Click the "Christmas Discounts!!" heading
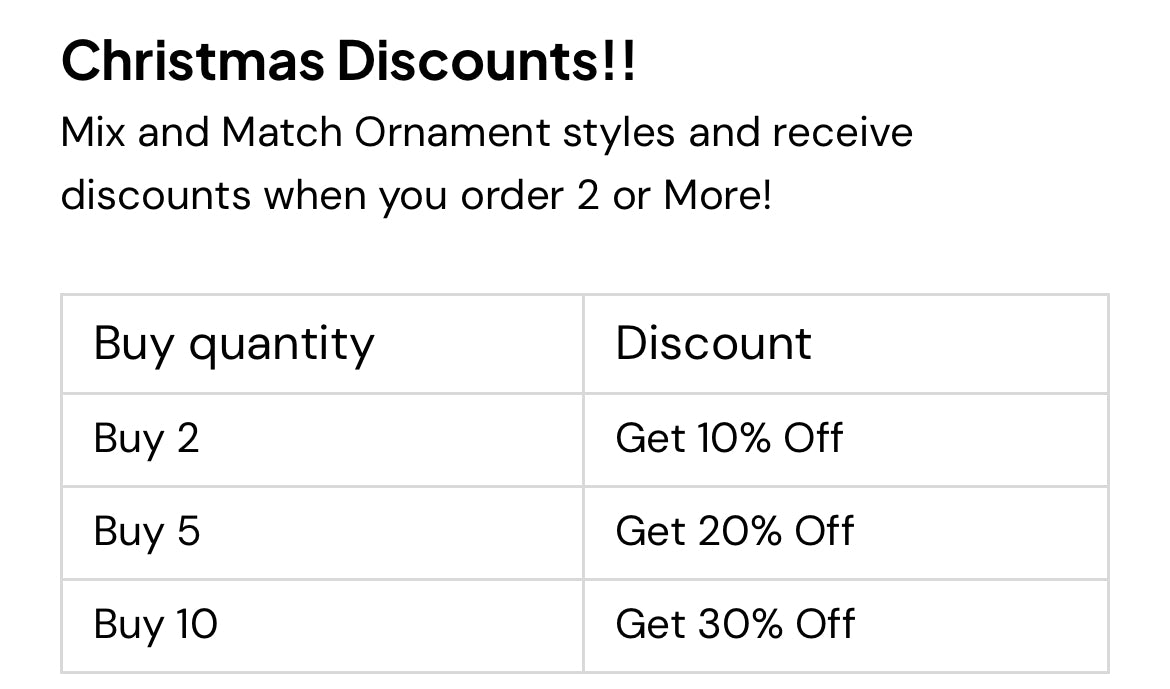This screenshot has width=1170, height=689. tap(347, 63)
